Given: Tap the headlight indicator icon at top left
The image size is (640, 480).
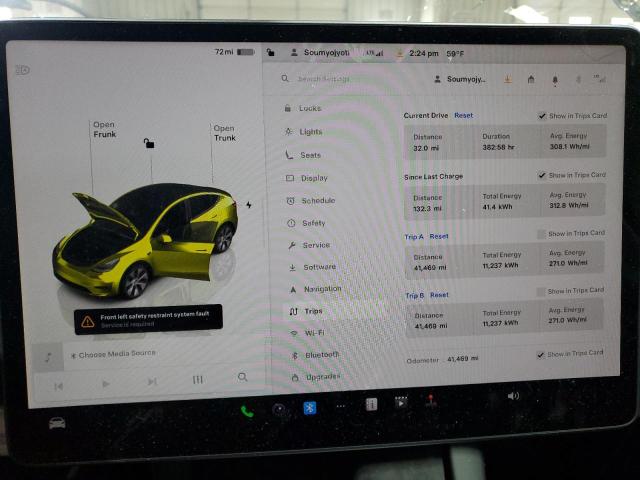Looking at the screenshot, I should 22,70.
